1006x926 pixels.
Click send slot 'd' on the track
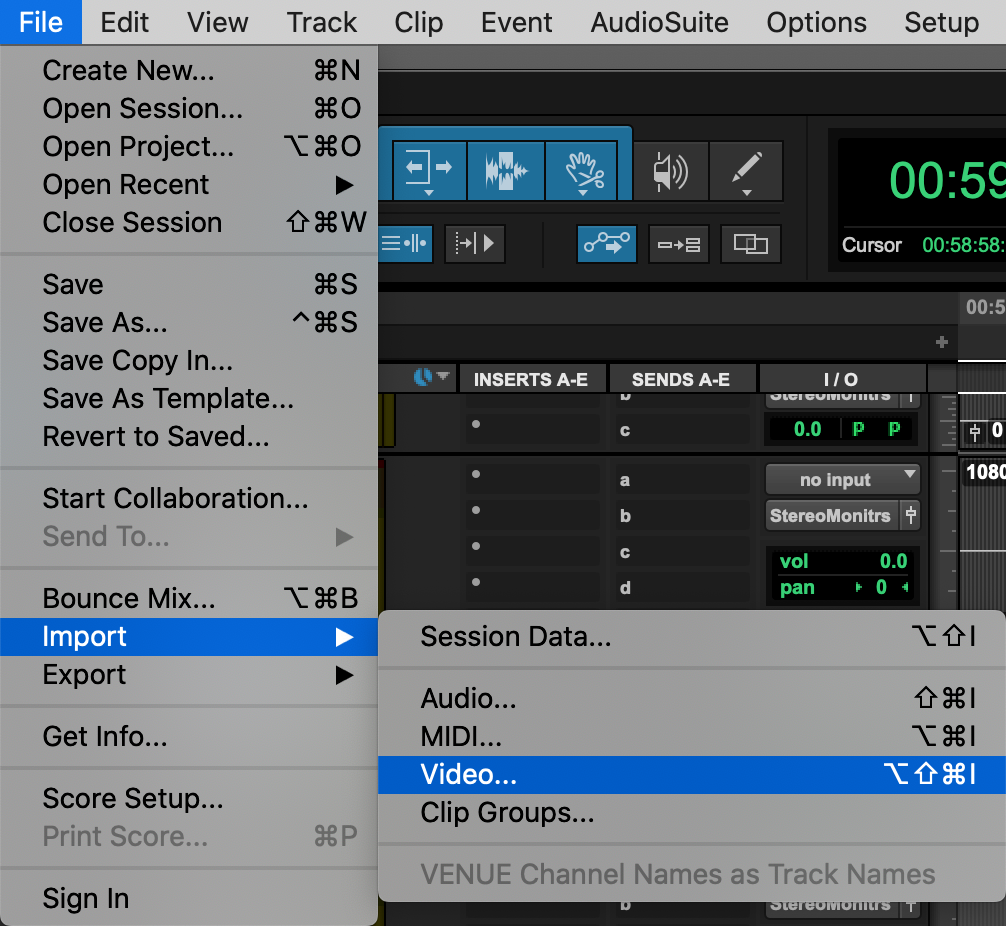click(681, 587)
